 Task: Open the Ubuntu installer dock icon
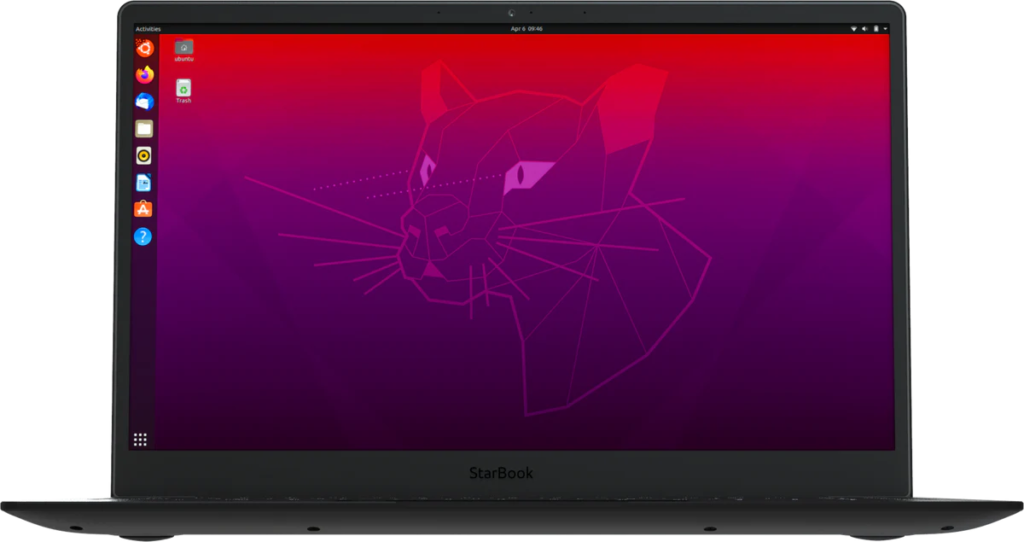click(145, 48)
